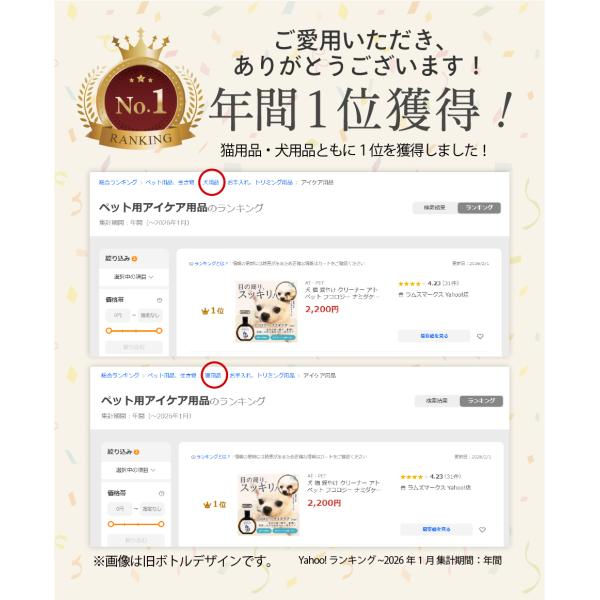Click help icon beside 価格帯 in upper panel
The height and width of the screenshot is (600, 600).
coord(160,300)
